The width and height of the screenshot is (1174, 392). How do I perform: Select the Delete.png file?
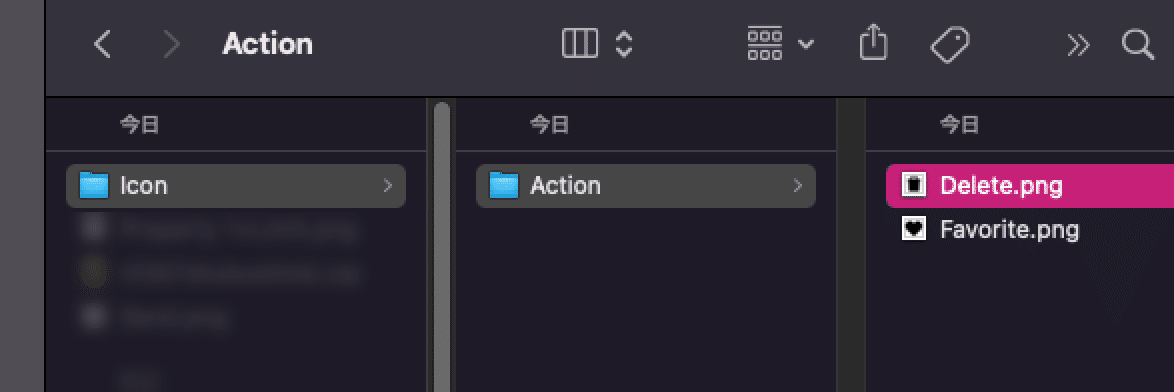point(1029,186)
